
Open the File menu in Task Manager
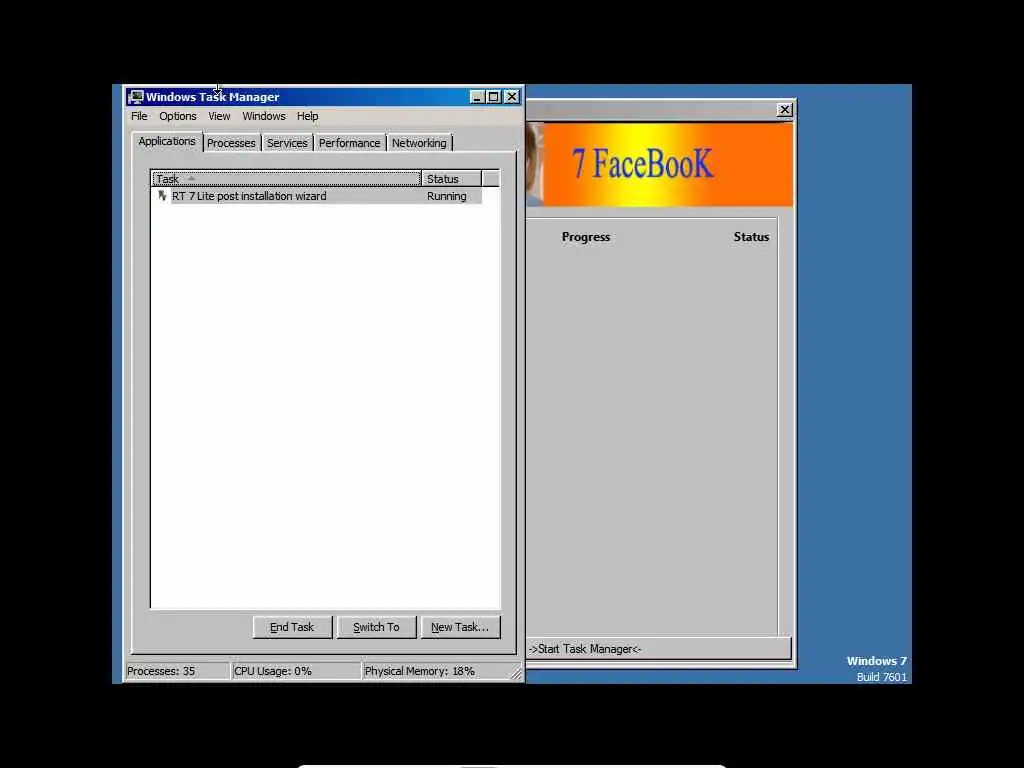click(x=139, y=116)
